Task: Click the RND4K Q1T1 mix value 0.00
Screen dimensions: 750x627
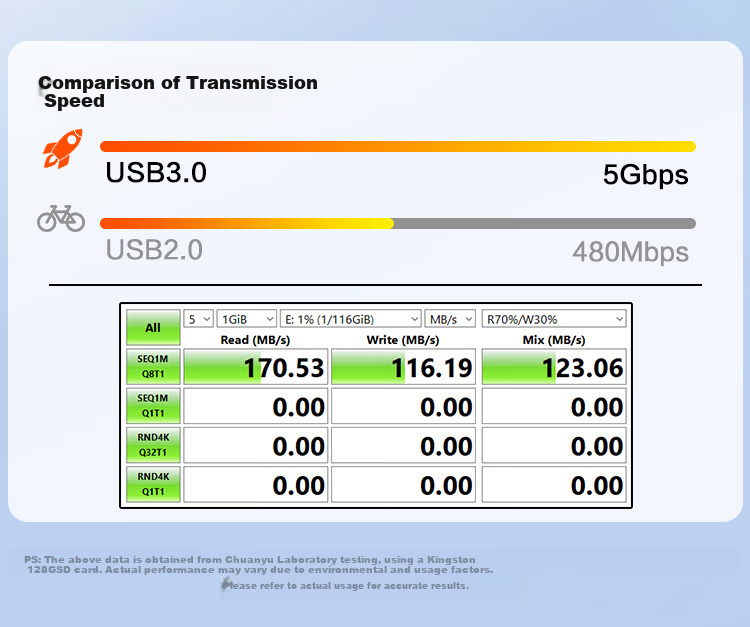Action: 554,484
